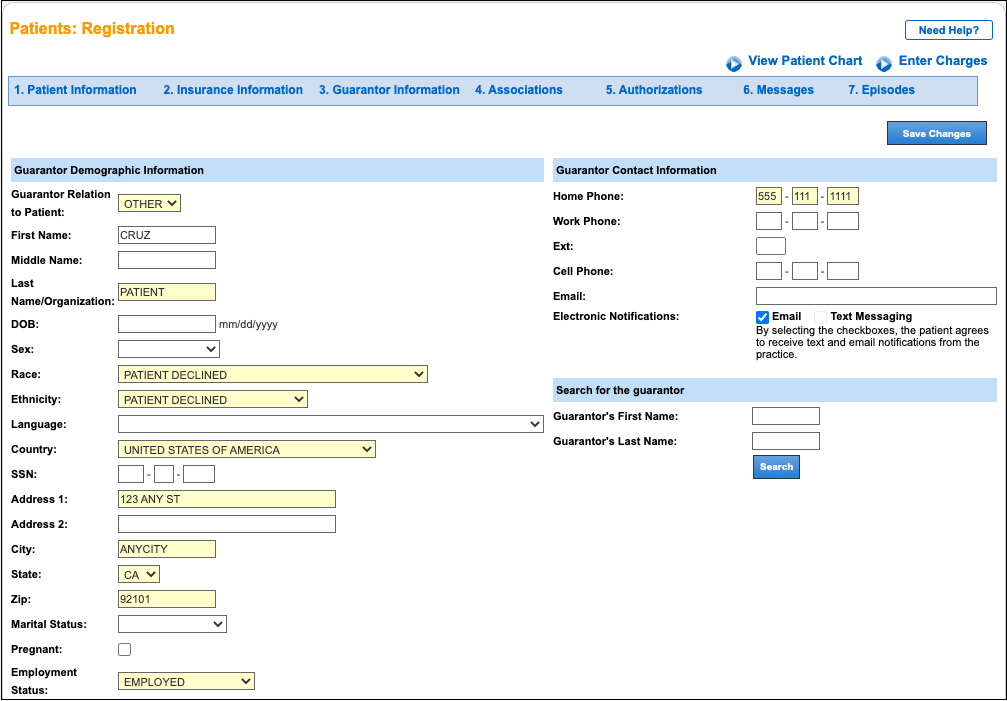Switch to the Insurance Information tab
1007x701 pixels.
[x=232, y=90]
